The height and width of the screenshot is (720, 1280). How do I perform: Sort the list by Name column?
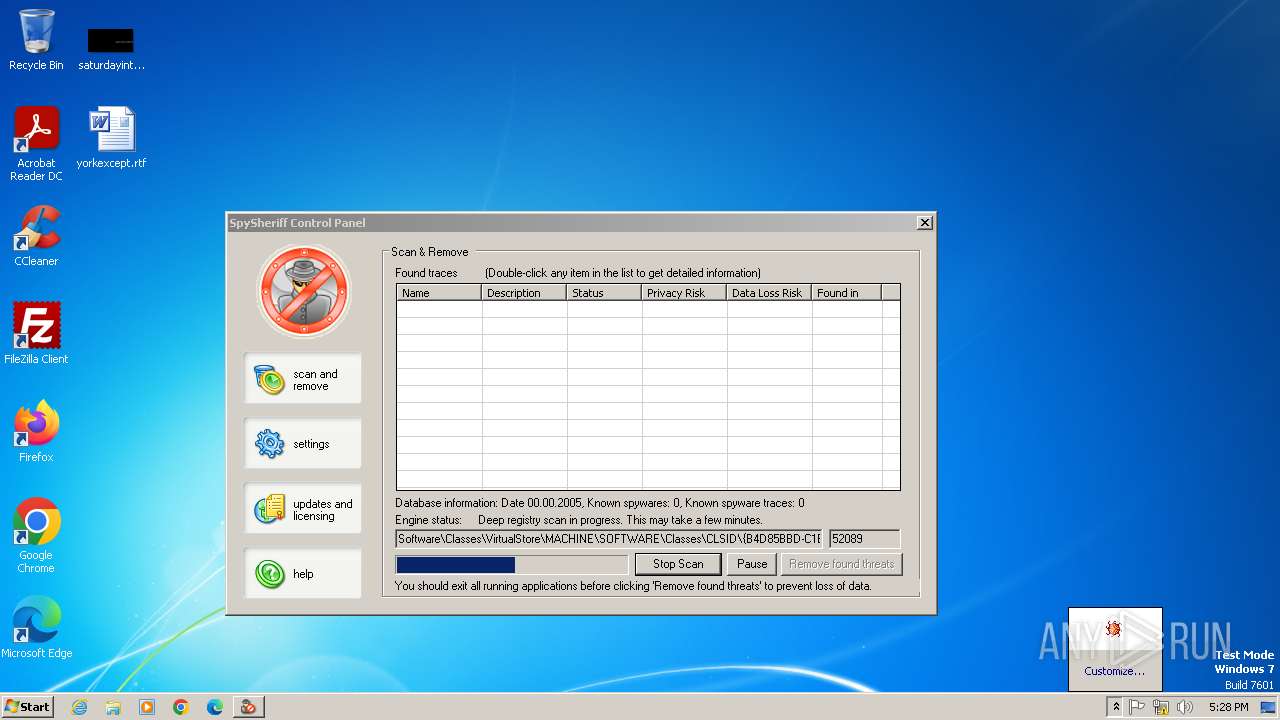pyautogui.click(x=439, y=293)
